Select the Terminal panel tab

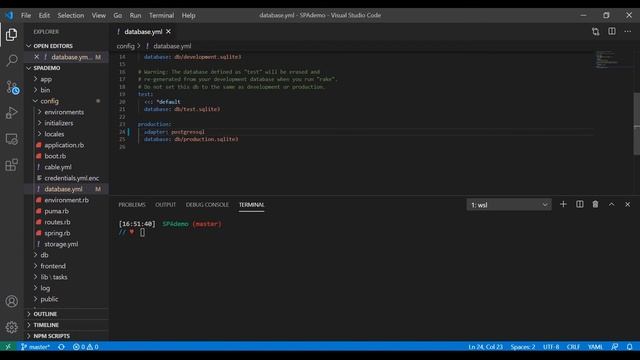pyautogui.click(x=251, y=204)
